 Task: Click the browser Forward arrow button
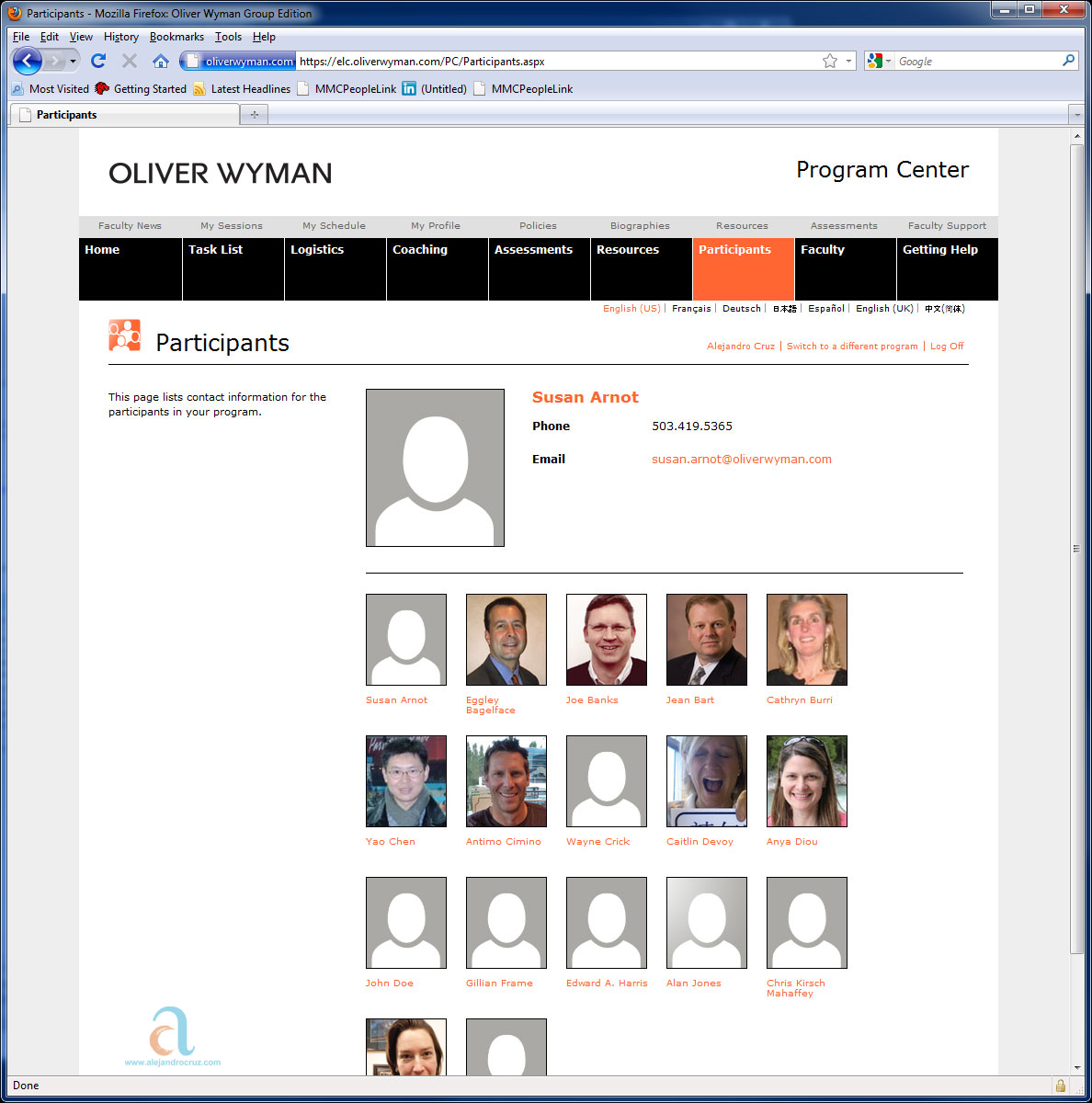pyautogui.click(x=55, y=62)
